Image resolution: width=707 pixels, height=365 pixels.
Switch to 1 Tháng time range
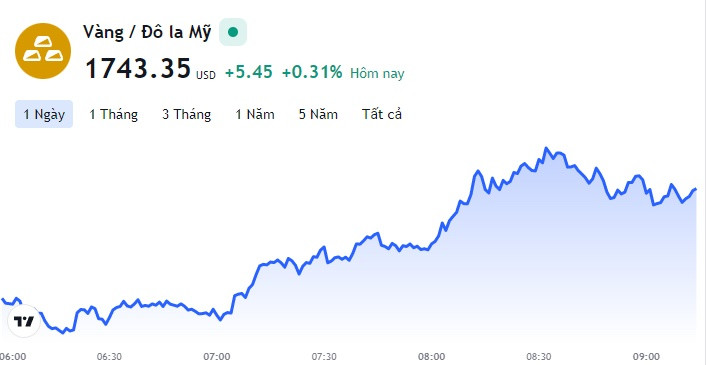(x=113, y=114)
